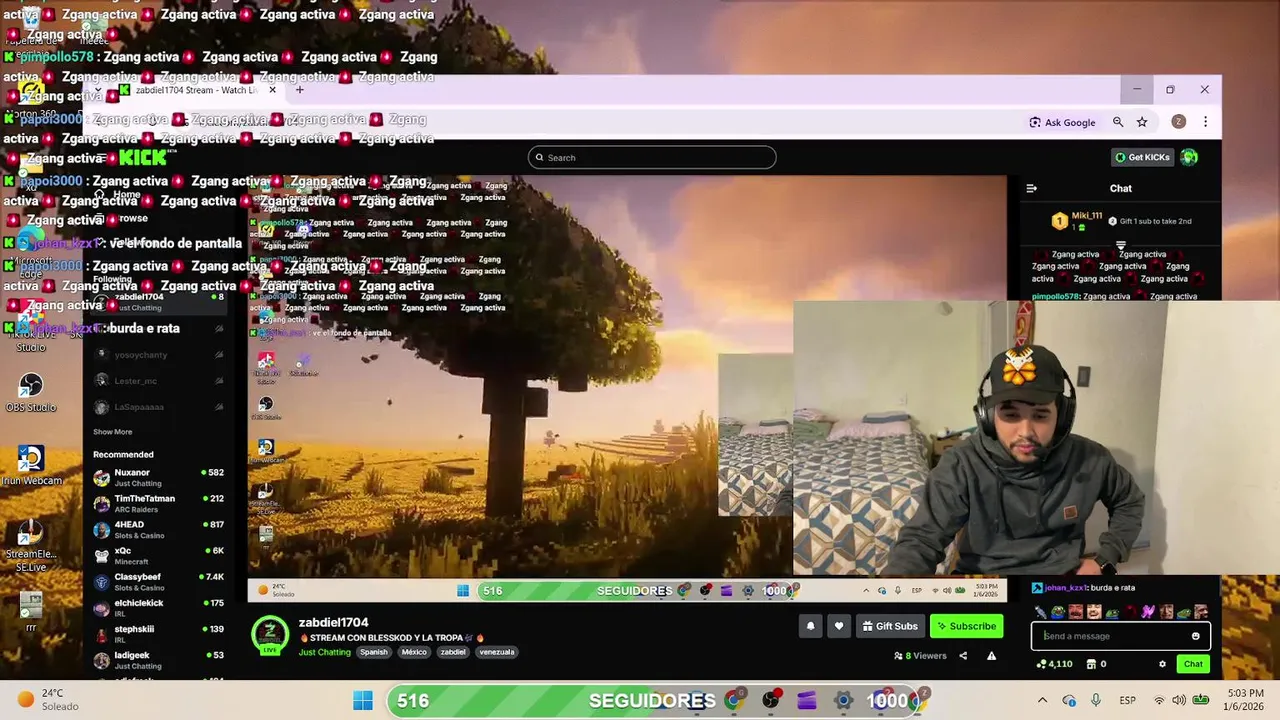Open Iriun Webcam desktop shortcut
Image resolution: width=1280 pixels, height=720 pixels.
click(x=31, y=466)
